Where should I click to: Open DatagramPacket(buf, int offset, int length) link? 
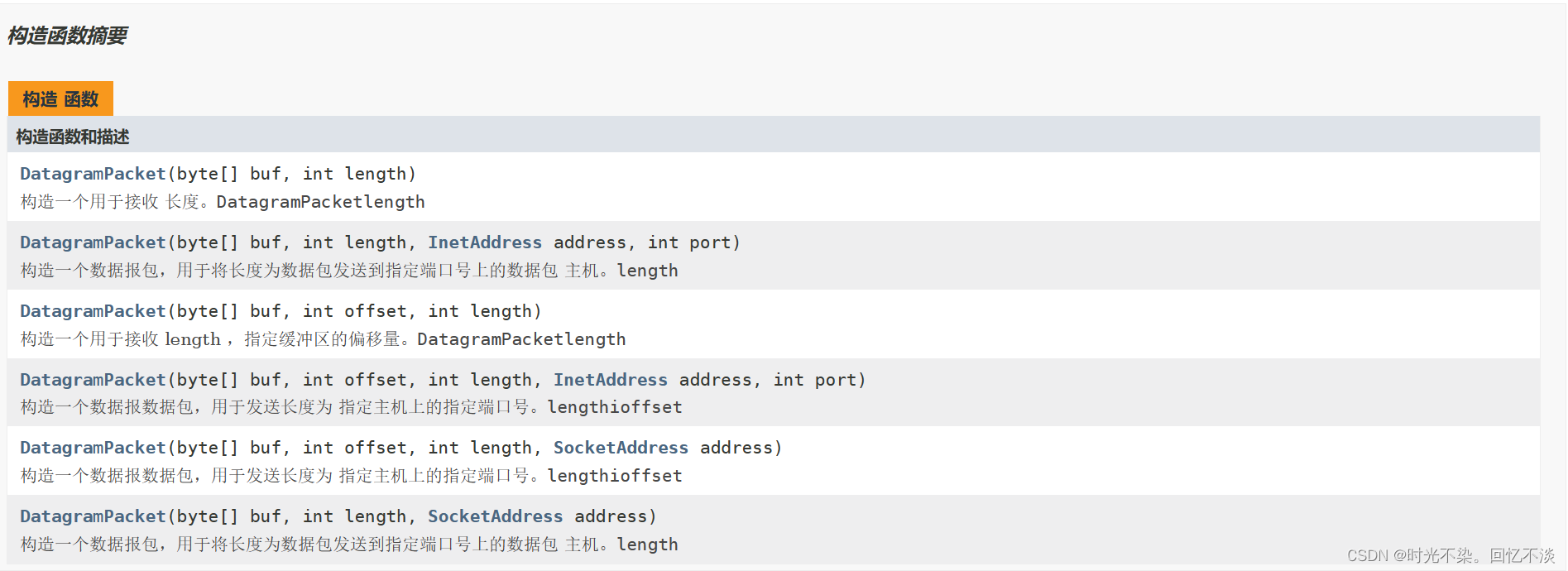point(93,311)
